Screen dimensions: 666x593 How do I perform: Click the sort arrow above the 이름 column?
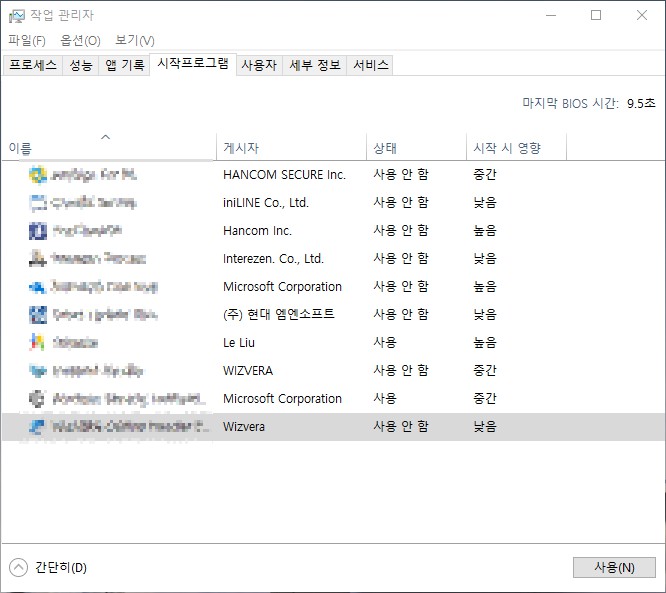pos(105,137)
